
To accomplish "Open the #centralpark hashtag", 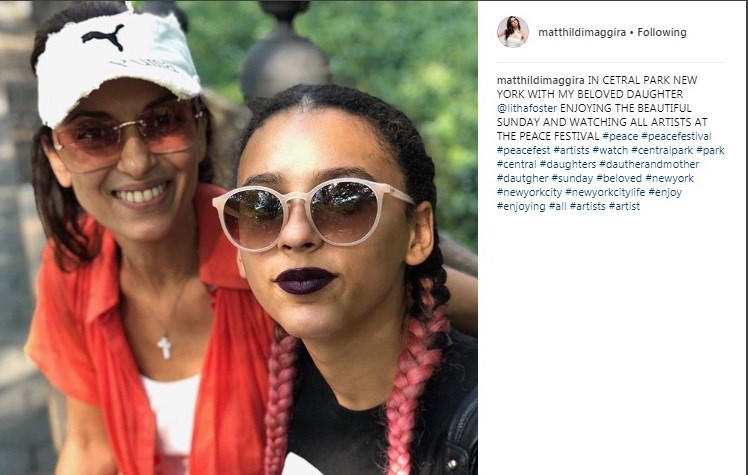I will [662, 150].
